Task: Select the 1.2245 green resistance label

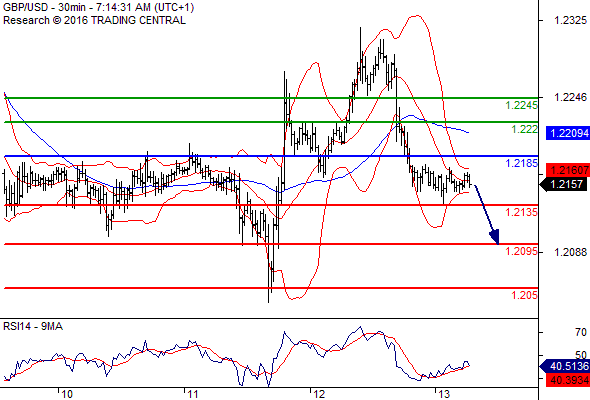Action: click(522, 105)
